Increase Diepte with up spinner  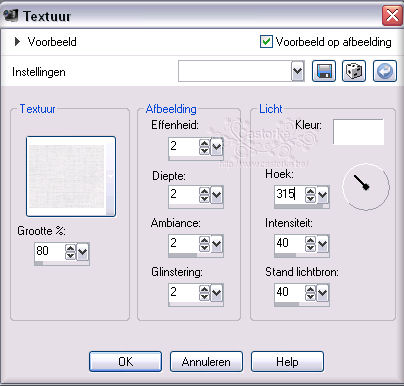204,191
